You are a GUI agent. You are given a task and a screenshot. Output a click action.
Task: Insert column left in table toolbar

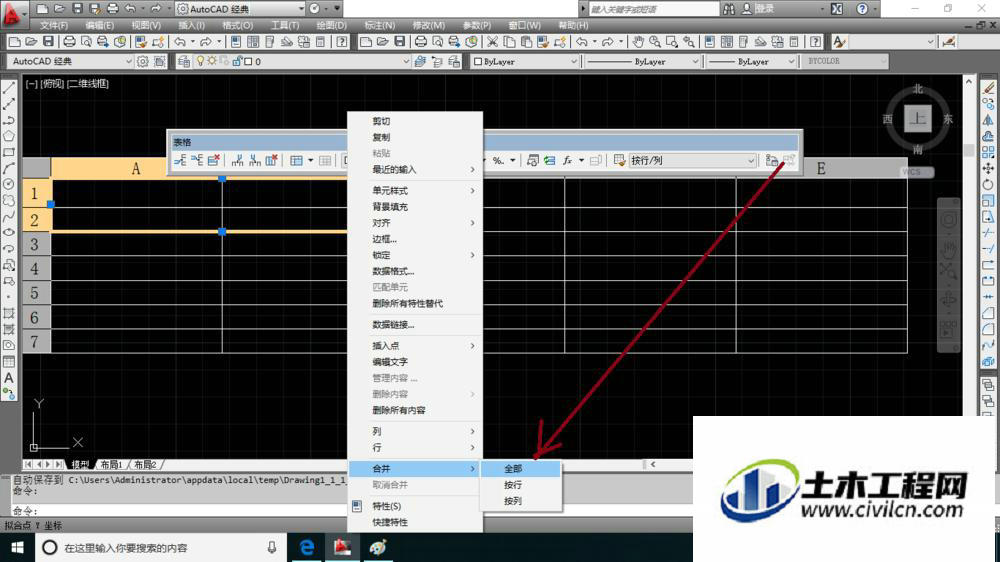click(237, 160)
